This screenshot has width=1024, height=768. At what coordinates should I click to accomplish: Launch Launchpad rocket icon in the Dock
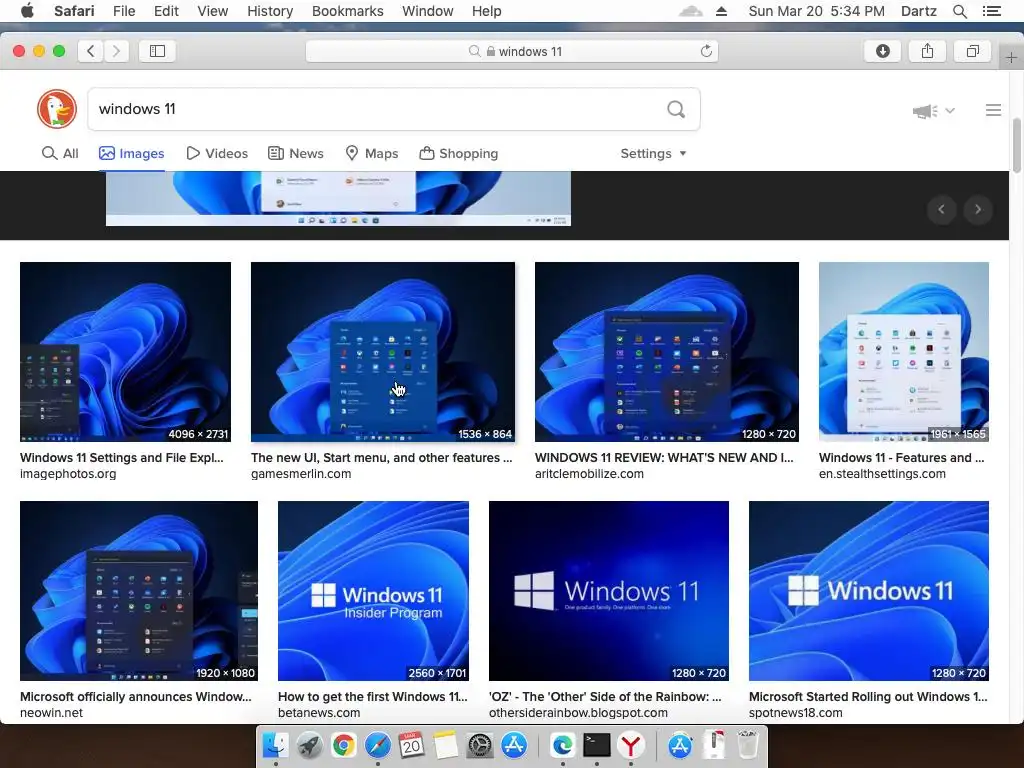[x=310, y=745]
